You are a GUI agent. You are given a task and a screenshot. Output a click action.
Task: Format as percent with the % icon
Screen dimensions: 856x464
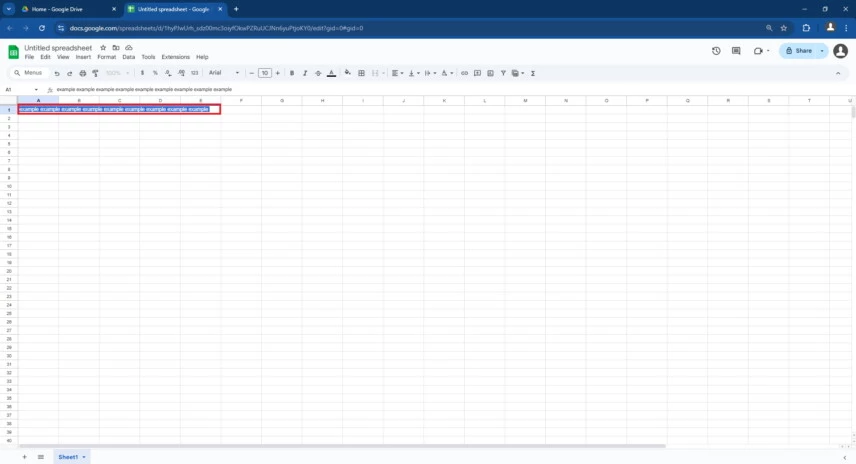pyautogui.click(x=155, y=73)
